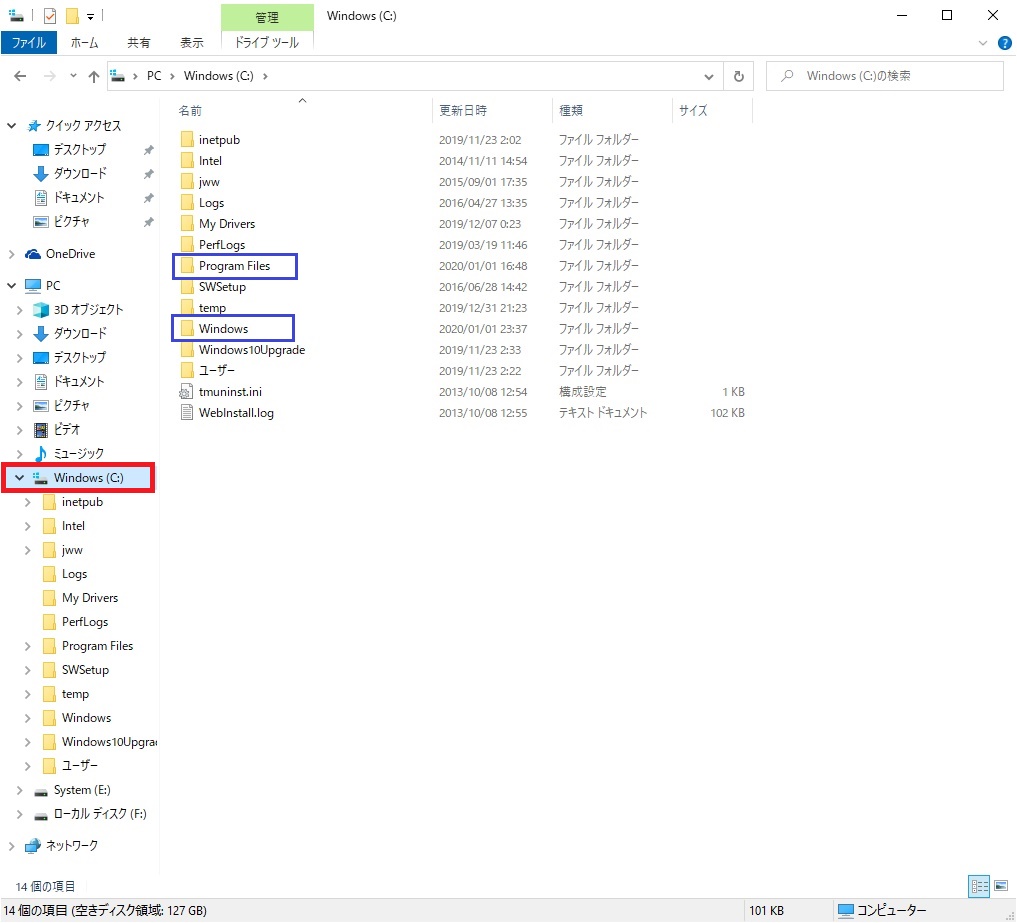
Task: Select ビデオ icon in navigation tree
Action: click(x=40, y=429)
